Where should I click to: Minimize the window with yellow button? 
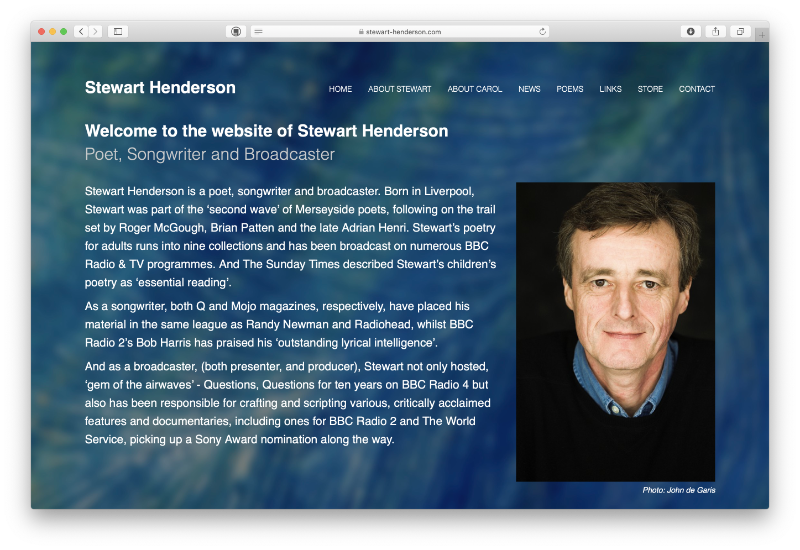(53, 32)
